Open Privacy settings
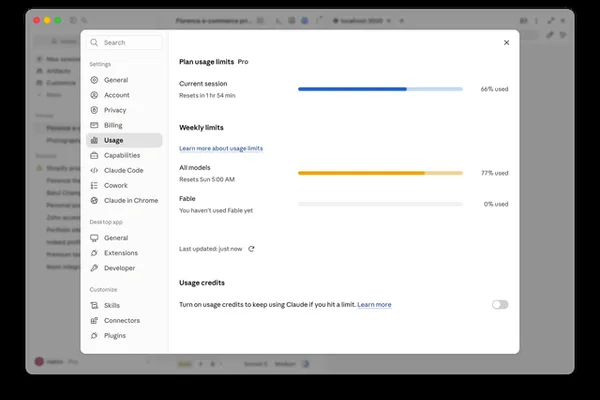 point(124,110)
